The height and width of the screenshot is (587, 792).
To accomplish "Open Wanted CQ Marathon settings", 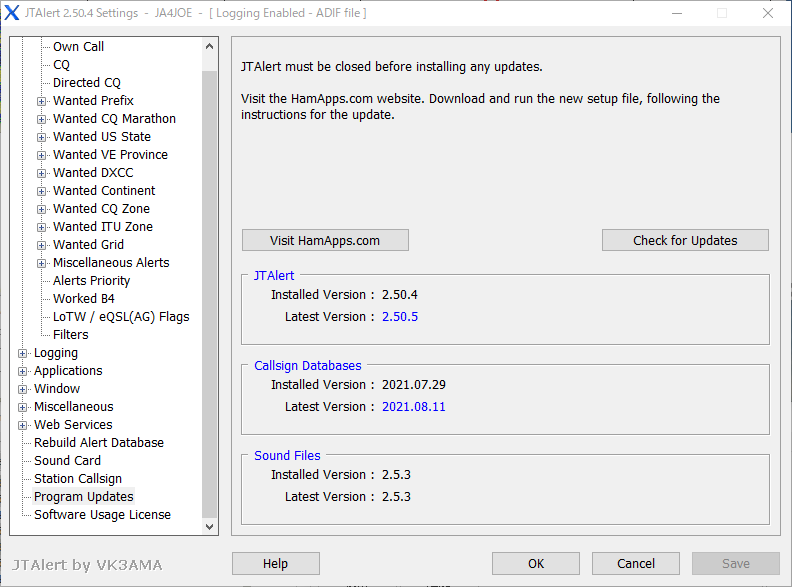I will tap(115, 119).
